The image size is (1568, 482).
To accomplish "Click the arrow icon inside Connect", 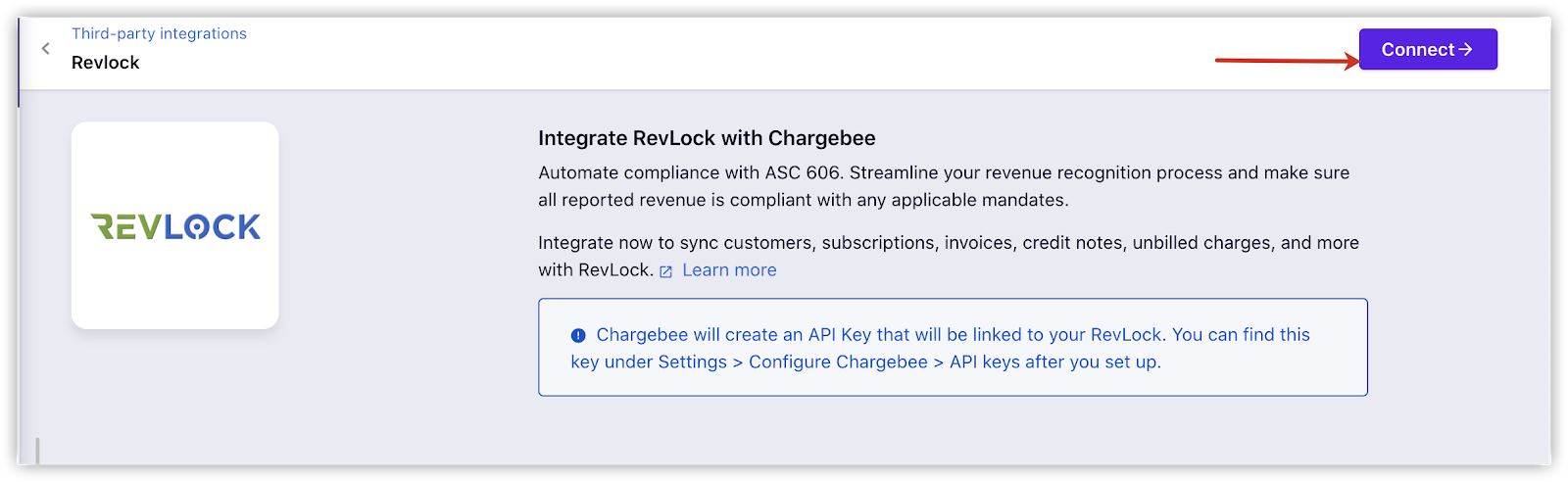I will [1466, 49].
